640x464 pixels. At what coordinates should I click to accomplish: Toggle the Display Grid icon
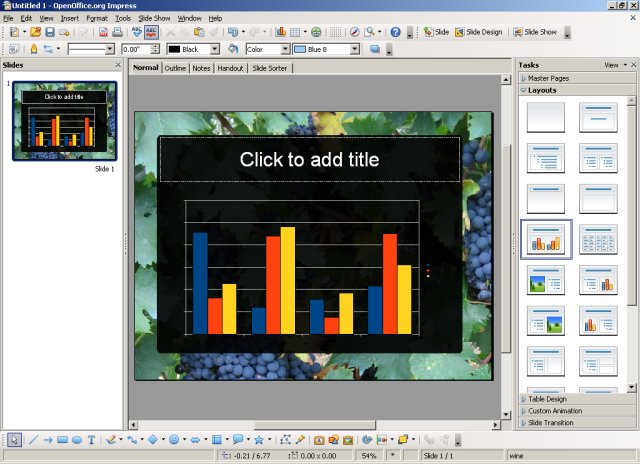(x=336, y=32)
